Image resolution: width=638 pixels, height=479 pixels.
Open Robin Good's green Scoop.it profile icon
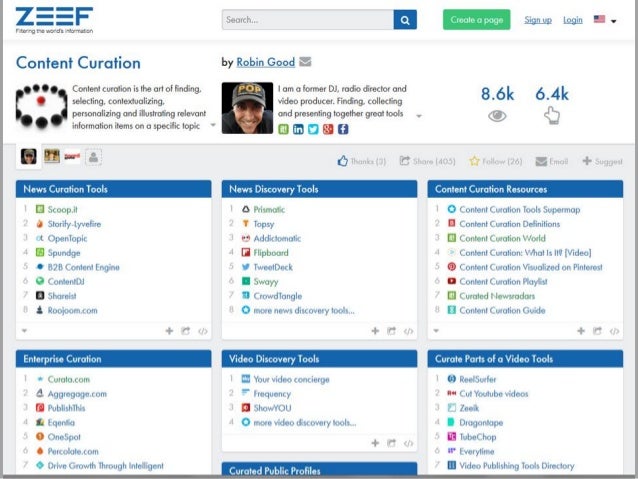click(283, 129)
